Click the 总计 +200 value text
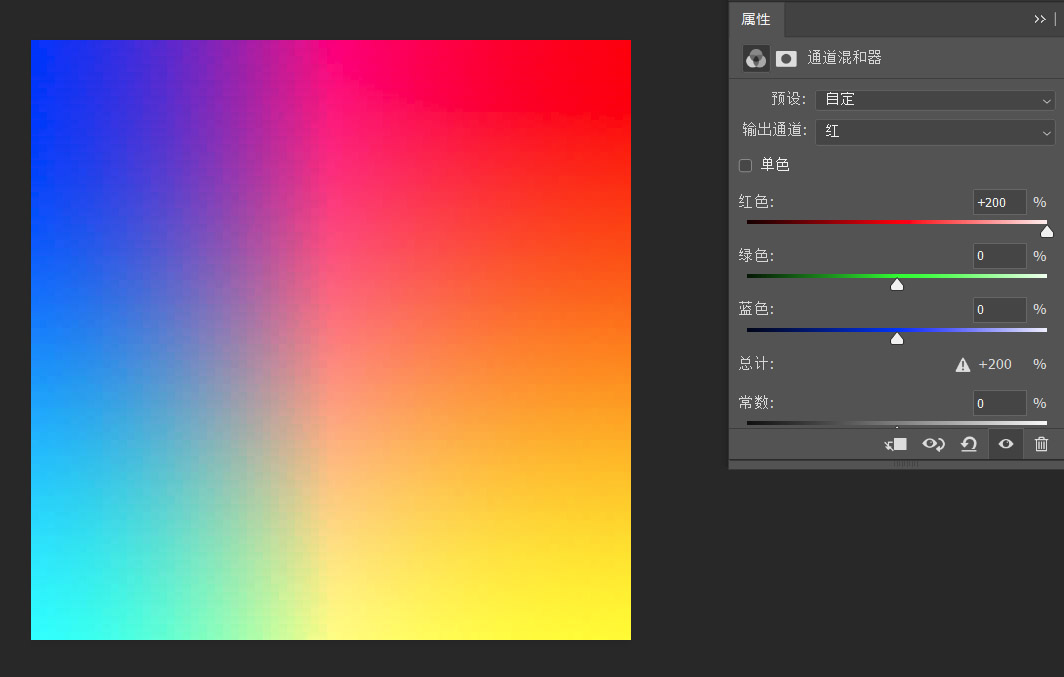 pyautogui.click(x=995, y=365)
